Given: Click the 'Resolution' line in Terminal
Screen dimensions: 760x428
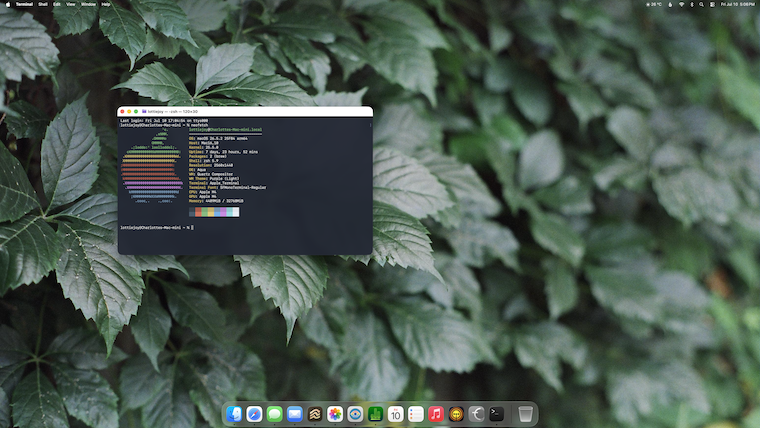Looking at the screenshot, I should click(x=211, y=165).
